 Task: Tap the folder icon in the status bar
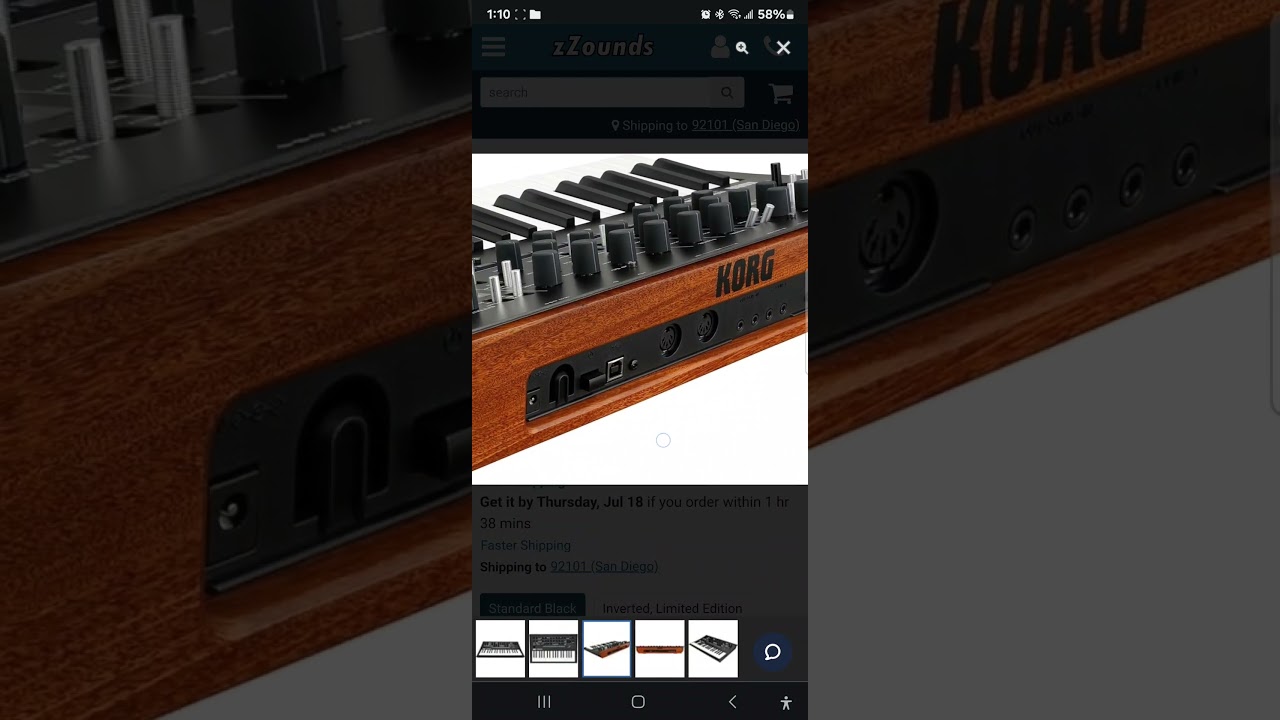tap(535, 14)
